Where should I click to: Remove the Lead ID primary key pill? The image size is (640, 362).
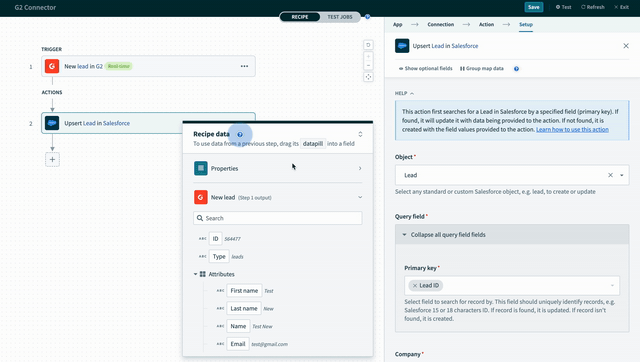415,286
